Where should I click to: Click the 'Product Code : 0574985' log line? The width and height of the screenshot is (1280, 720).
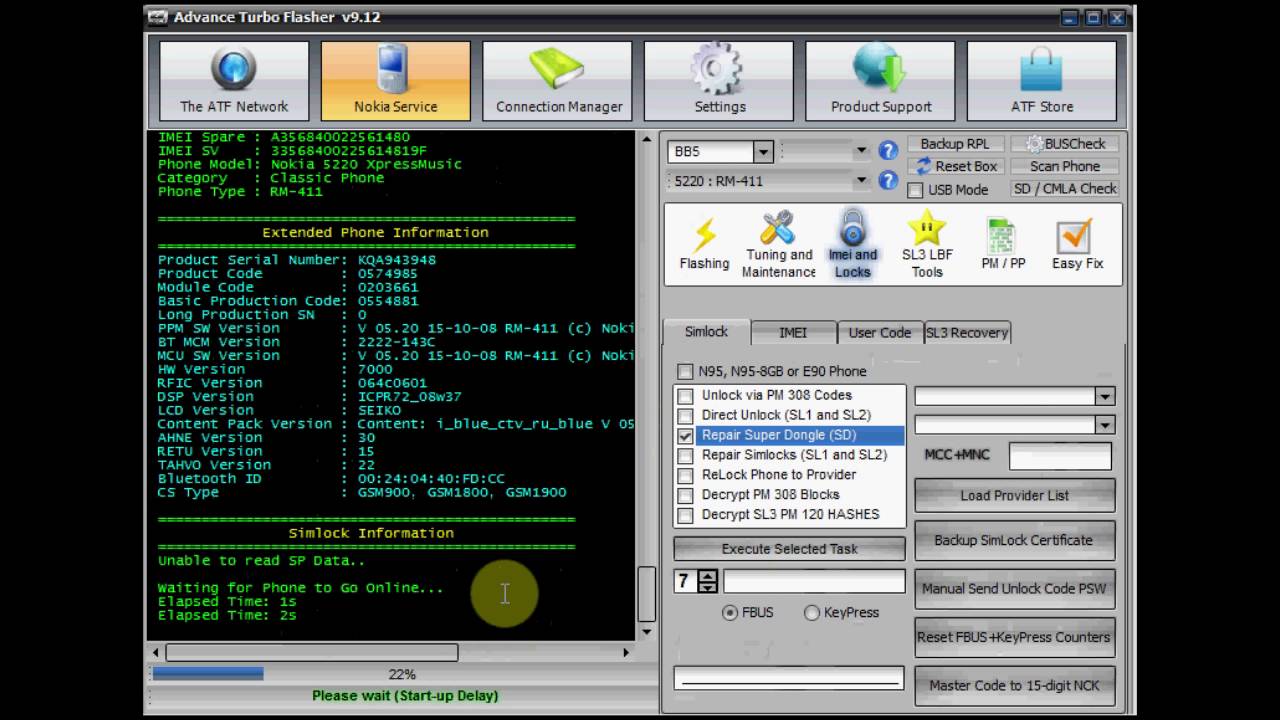coord(288,273)
